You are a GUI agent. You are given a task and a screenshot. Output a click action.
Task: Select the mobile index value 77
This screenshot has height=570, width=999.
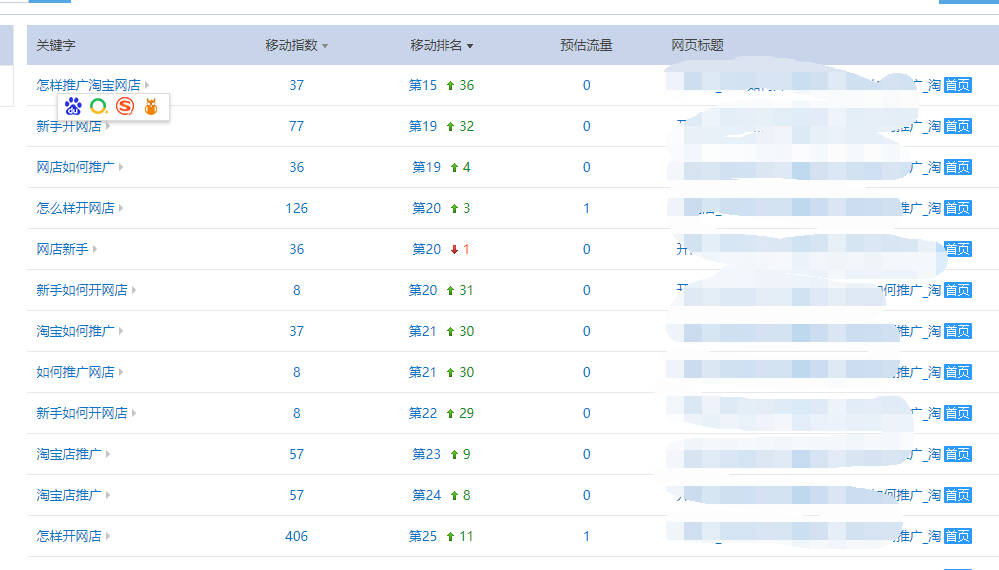(x=296, y=126)
